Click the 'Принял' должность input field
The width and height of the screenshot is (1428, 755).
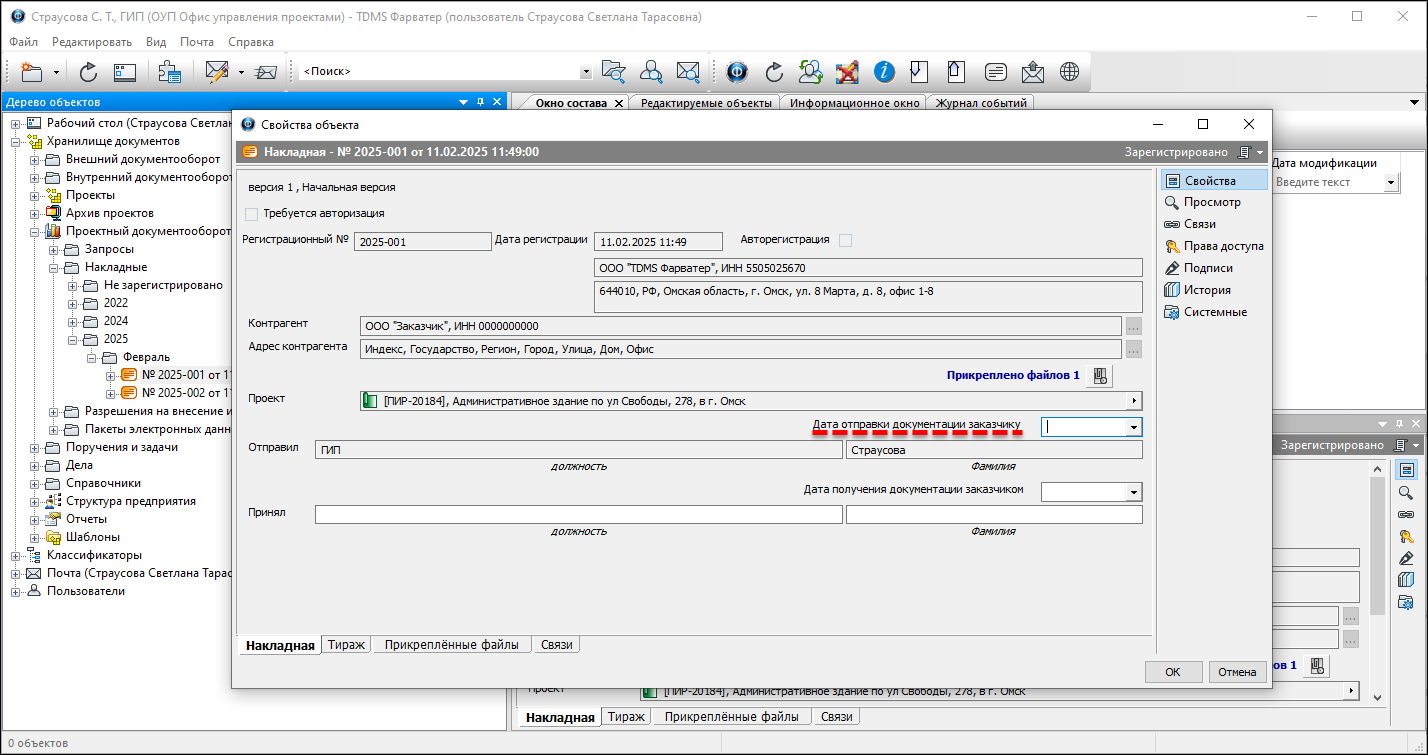579,515
